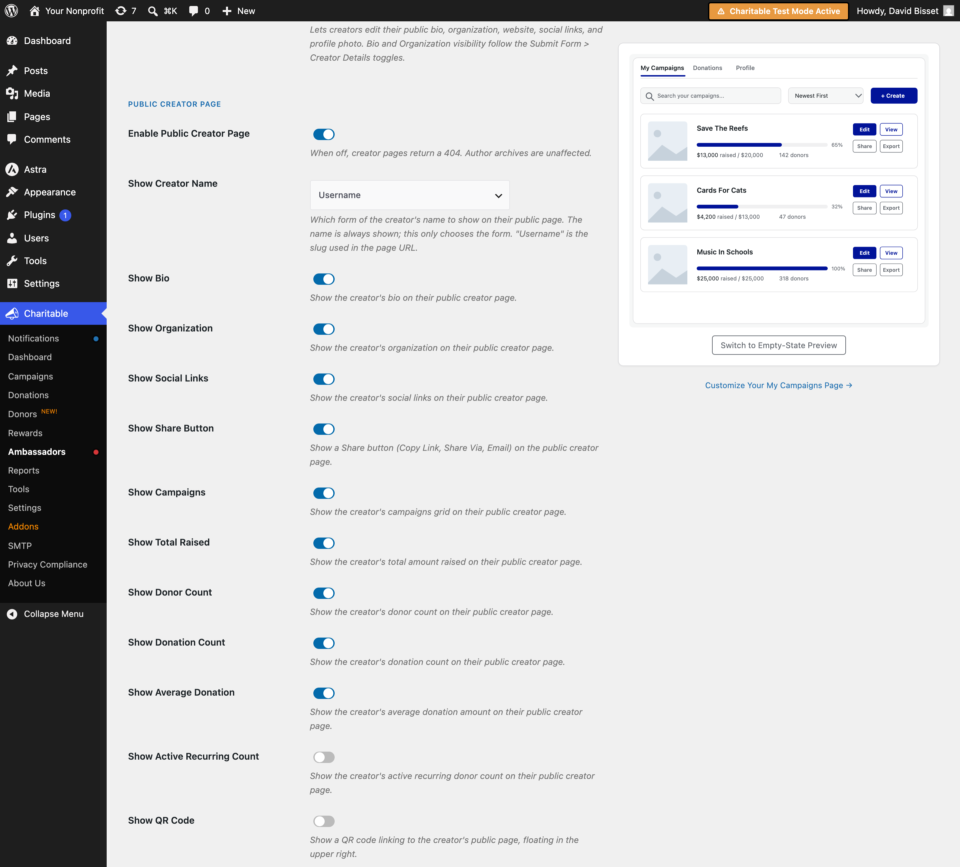Viewport: 960px width, 867px height.
Task: Click the Users person icon
Action: (12, 238)
